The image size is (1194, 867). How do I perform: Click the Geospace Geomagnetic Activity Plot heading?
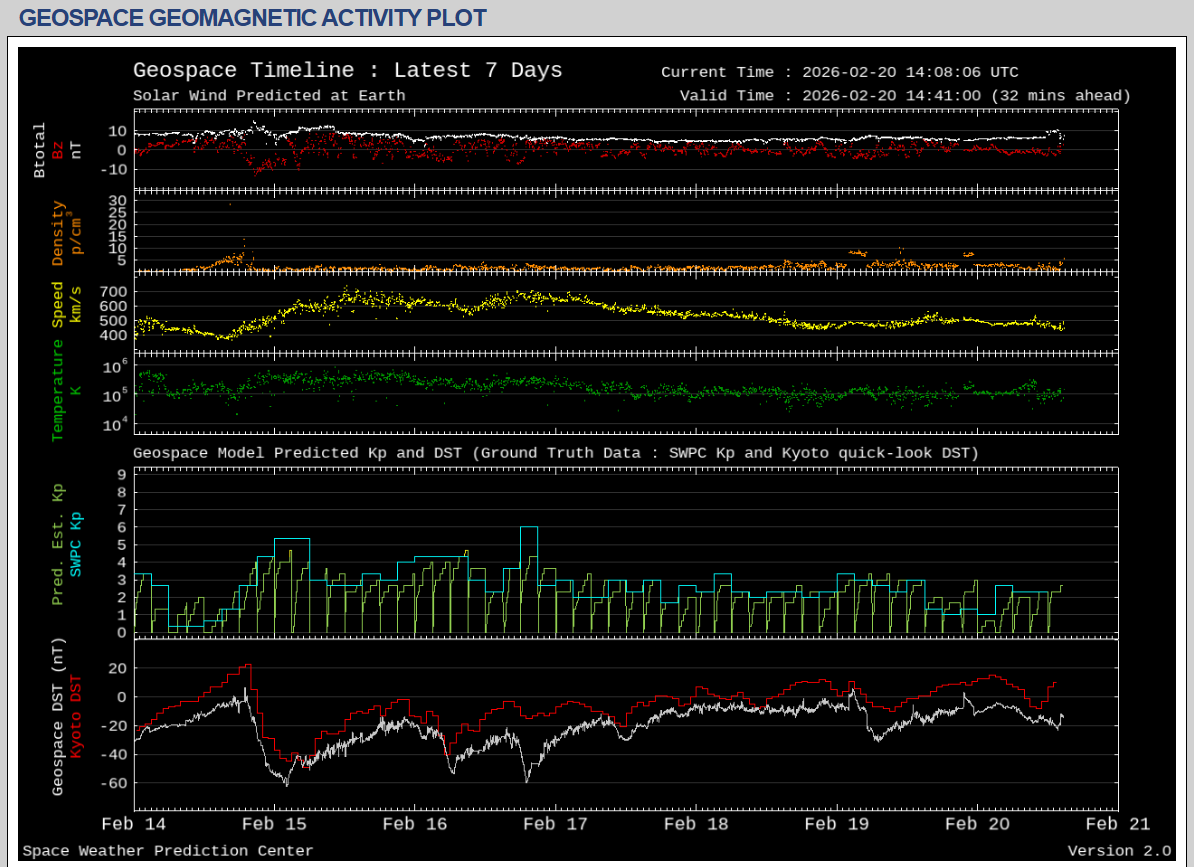[253, 18]
